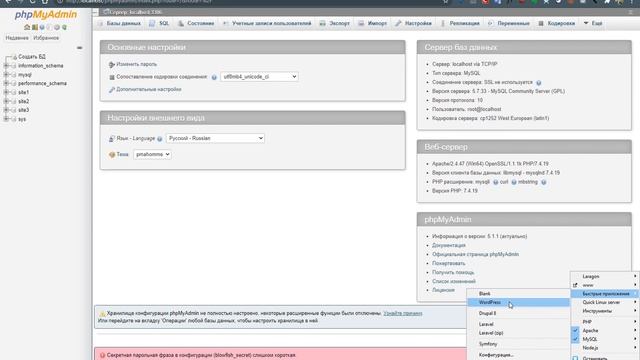Open the pmahomme theme dropdown
The height and width of the screenshot is (360, 640).
pyautogui.click(x=152, y=154)
